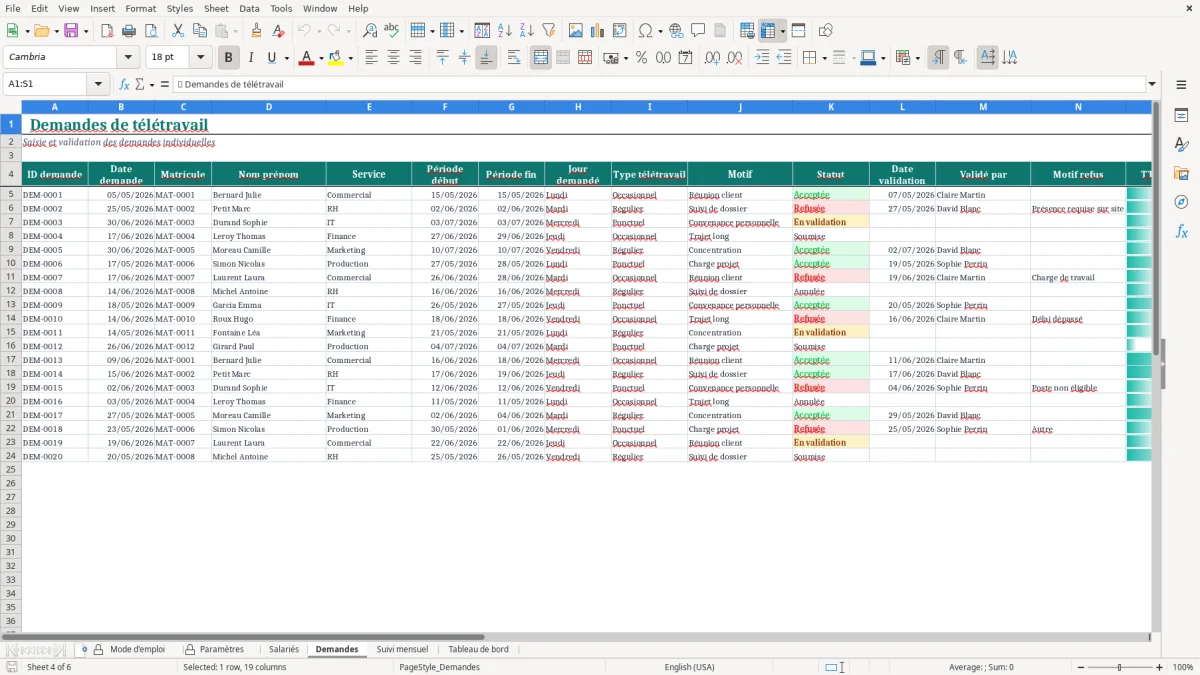Open the Format menu
1200x675 pixels.
tap(141, 8)
